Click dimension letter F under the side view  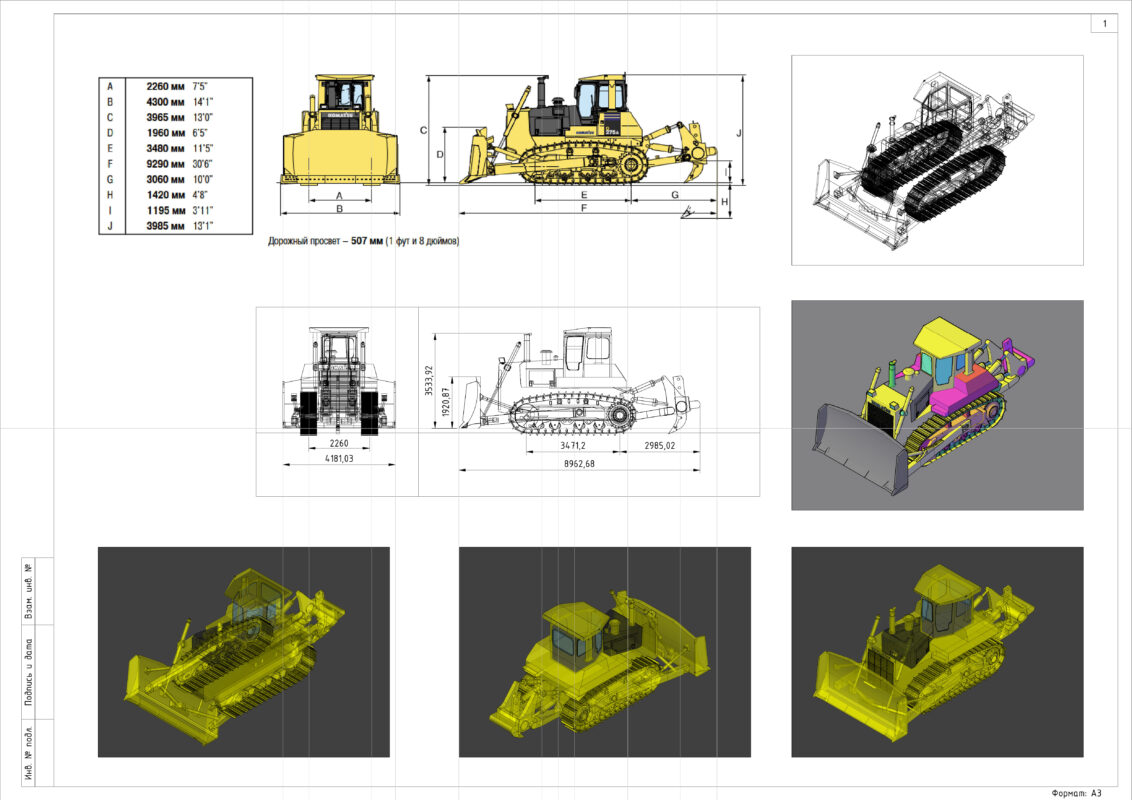point(584,208)
